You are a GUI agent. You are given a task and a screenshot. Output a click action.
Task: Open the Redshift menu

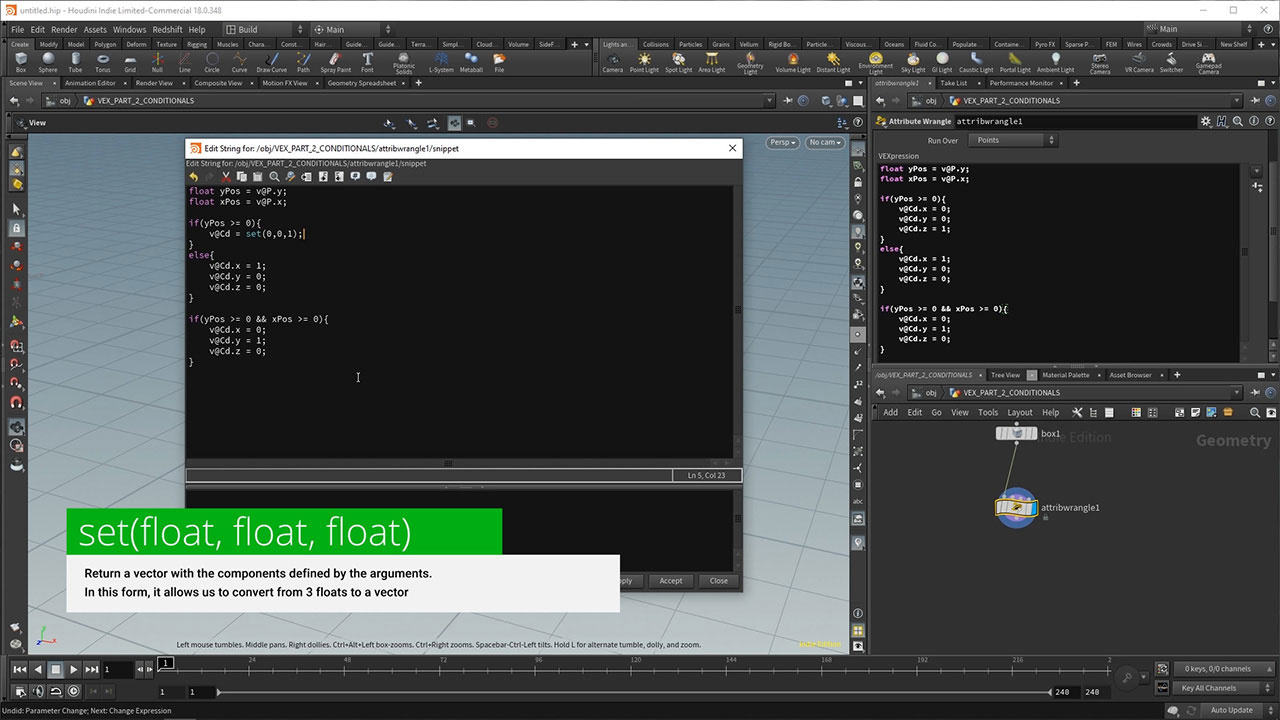pyautogui.click(x=167, y=29)
